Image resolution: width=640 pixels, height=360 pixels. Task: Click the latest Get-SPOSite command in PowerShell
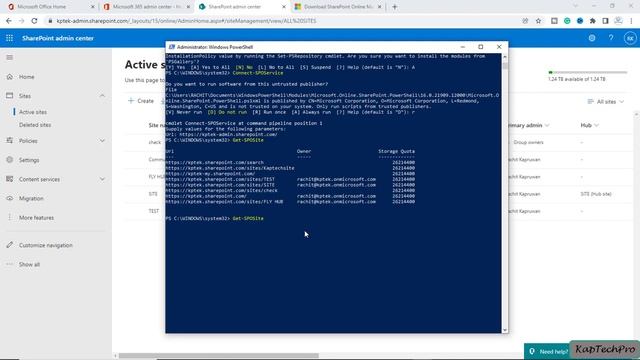tap(248, 218)
